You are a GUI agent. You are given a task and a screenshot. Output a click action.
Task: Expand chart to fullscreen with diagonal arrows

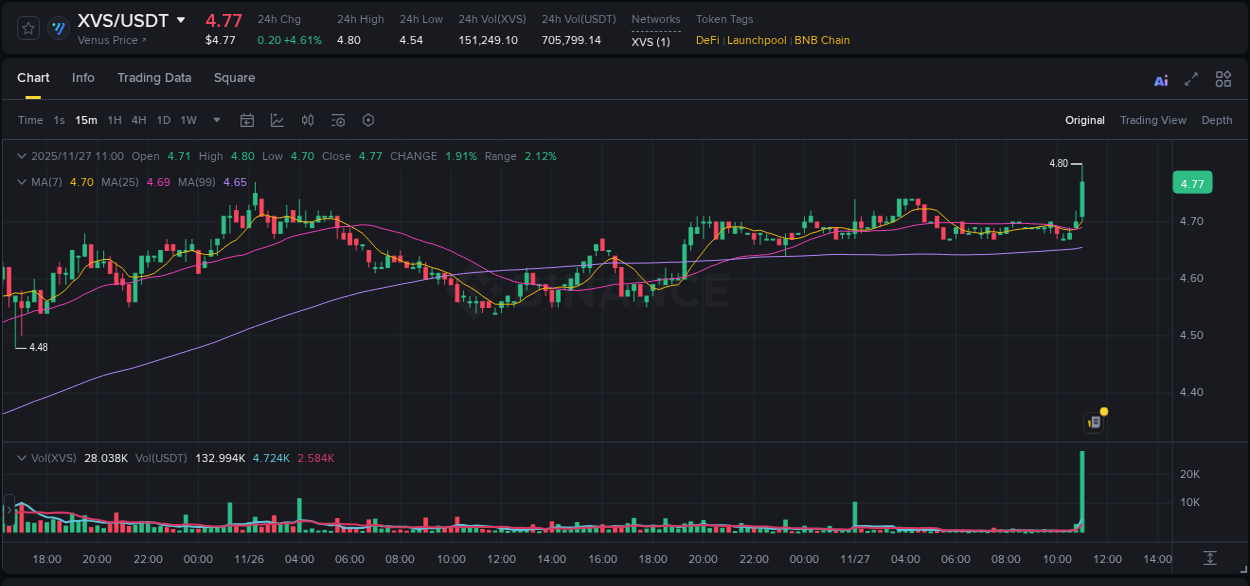pos(1190,78)
